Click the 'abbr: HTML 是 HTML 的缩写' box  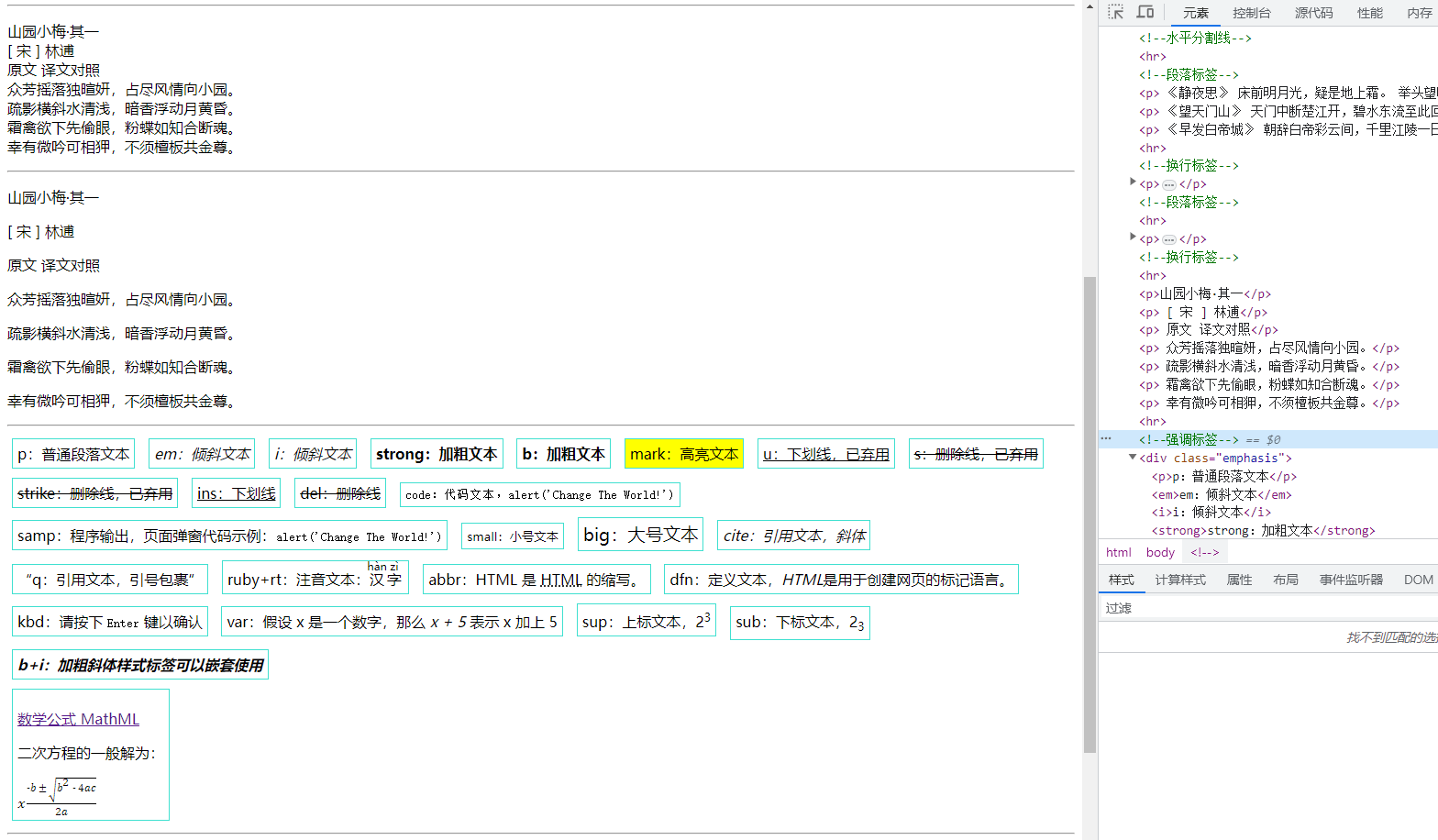536,580
